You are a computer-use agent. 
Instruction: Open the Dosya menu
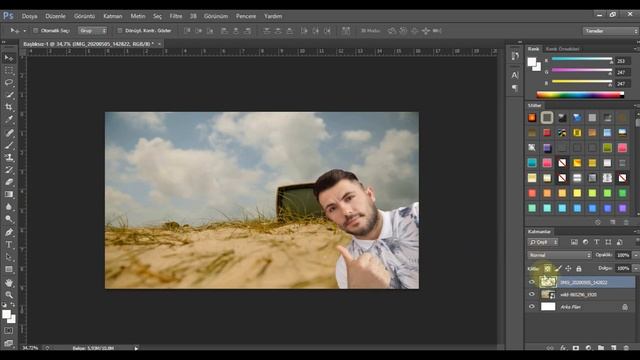[29, 16]
